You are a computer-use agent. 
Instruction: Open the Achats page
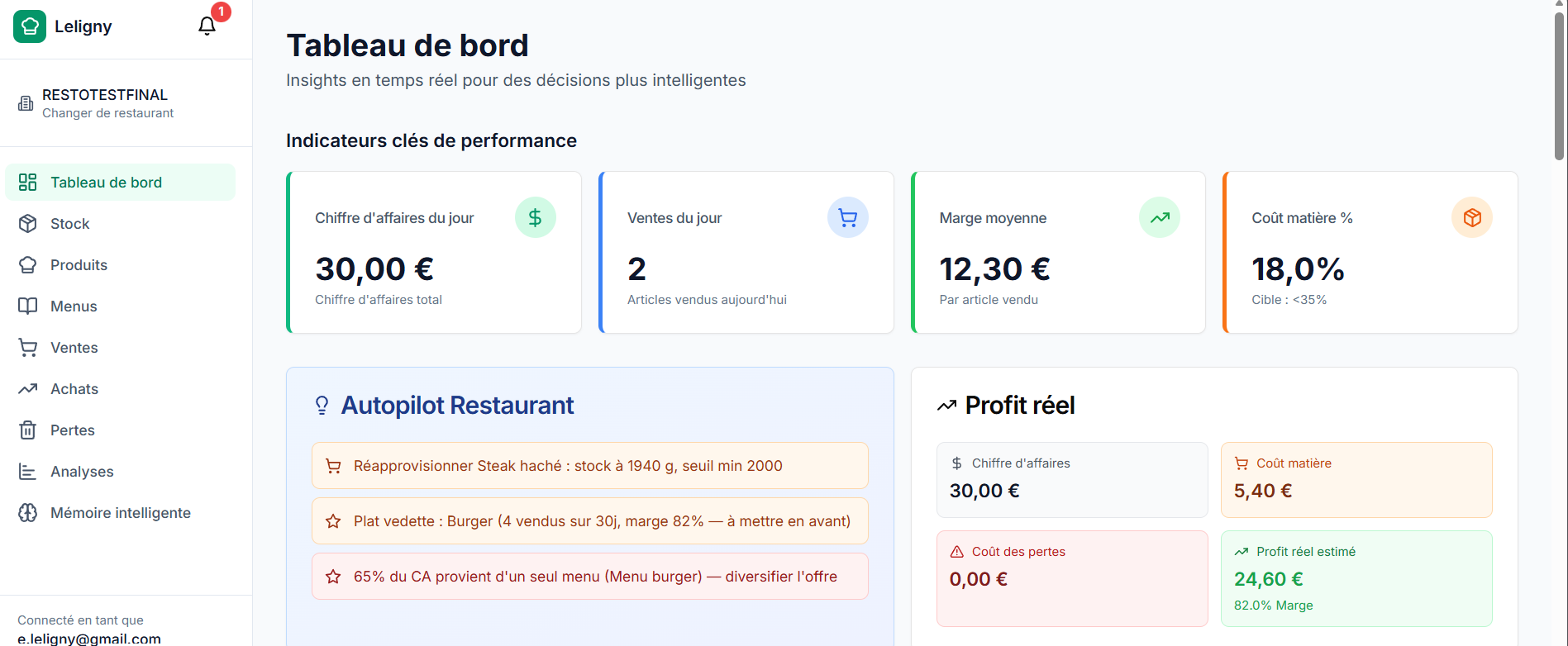[74, 389]
